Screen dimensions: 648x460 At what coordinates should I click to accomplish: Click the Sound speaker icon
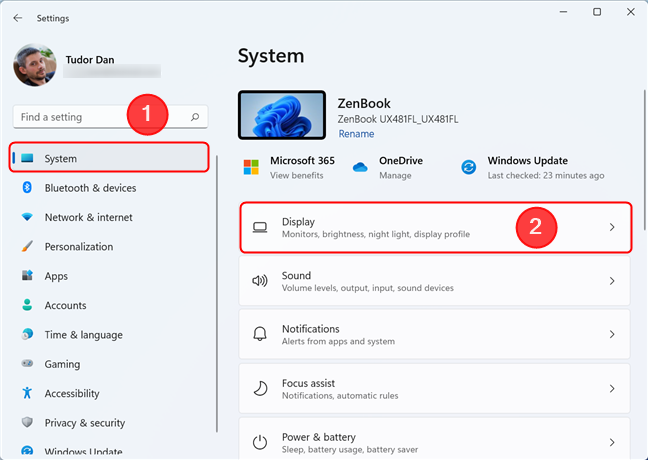[x=260, y=281]
